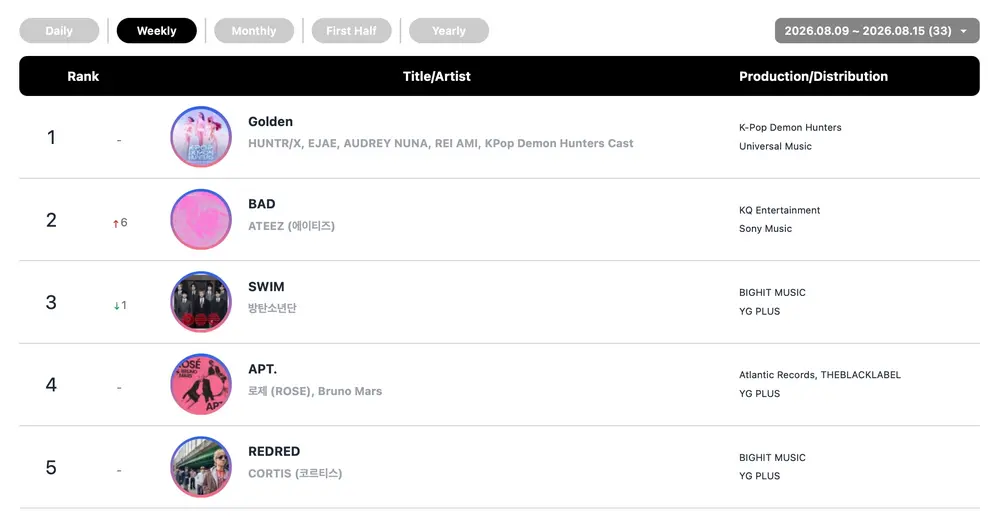
Task: Switch to the Monthly chart tab
Action: pos(254,31)
